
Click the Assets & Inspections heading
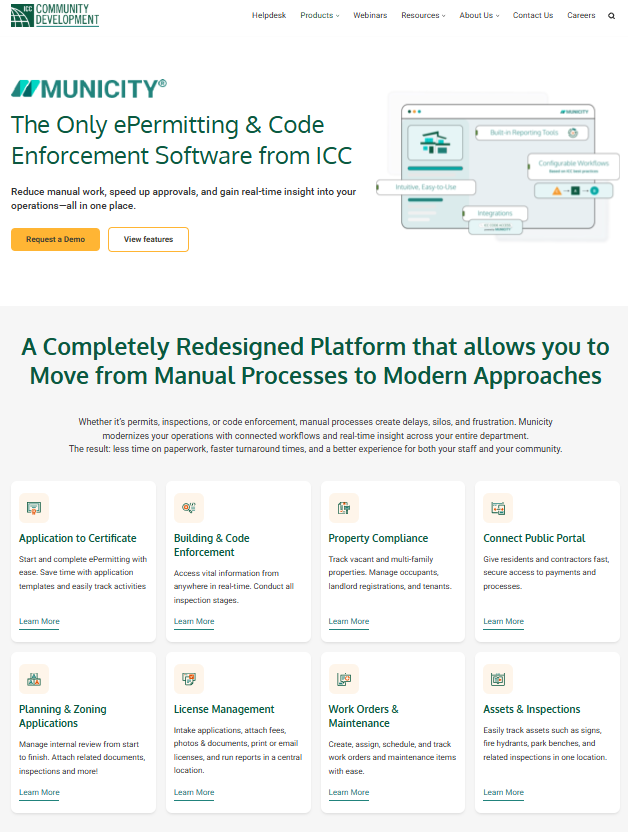531,709
